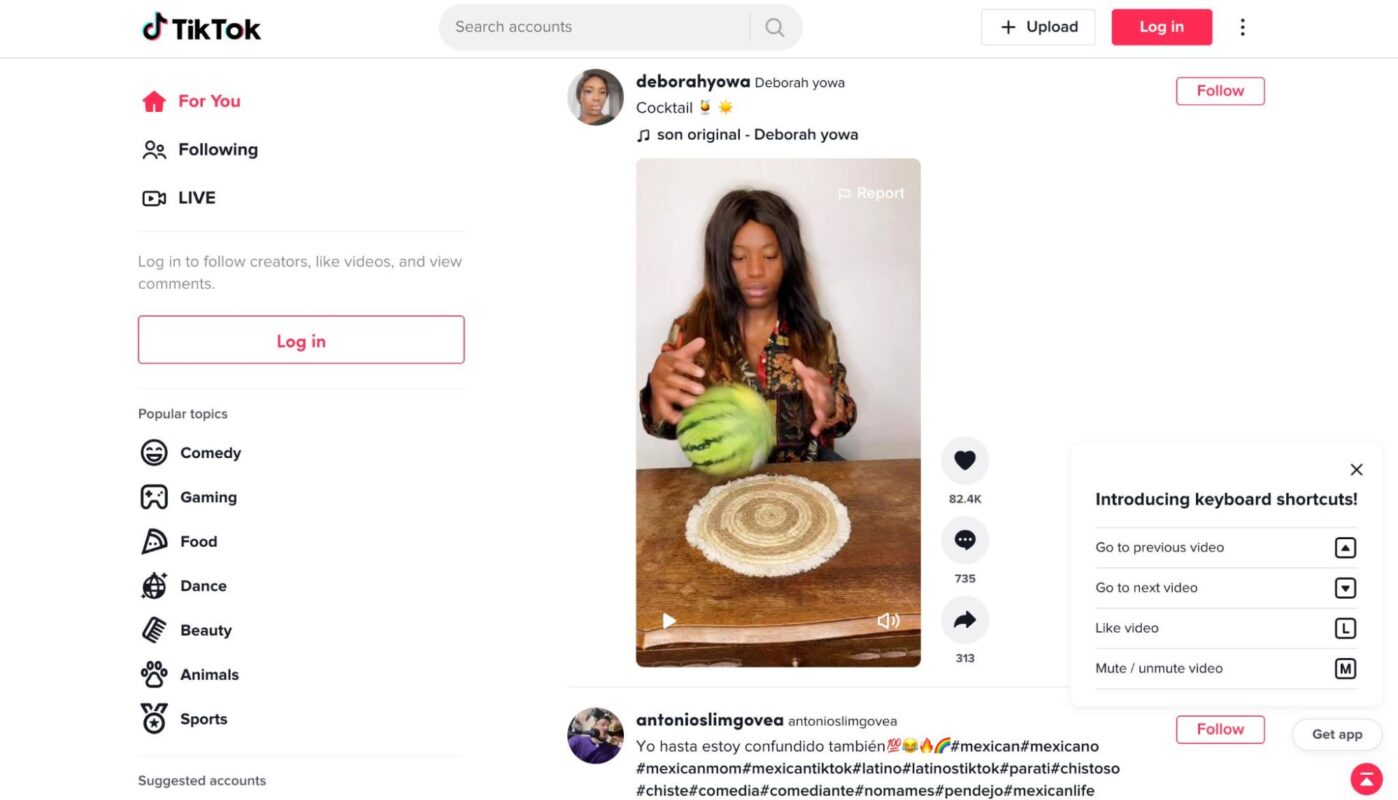Dismiss the keyboard shortcuts popup
Image resolution: width=1398 pixels, height=800 pixels.
pyautogui.click(x=1356, y=469)
